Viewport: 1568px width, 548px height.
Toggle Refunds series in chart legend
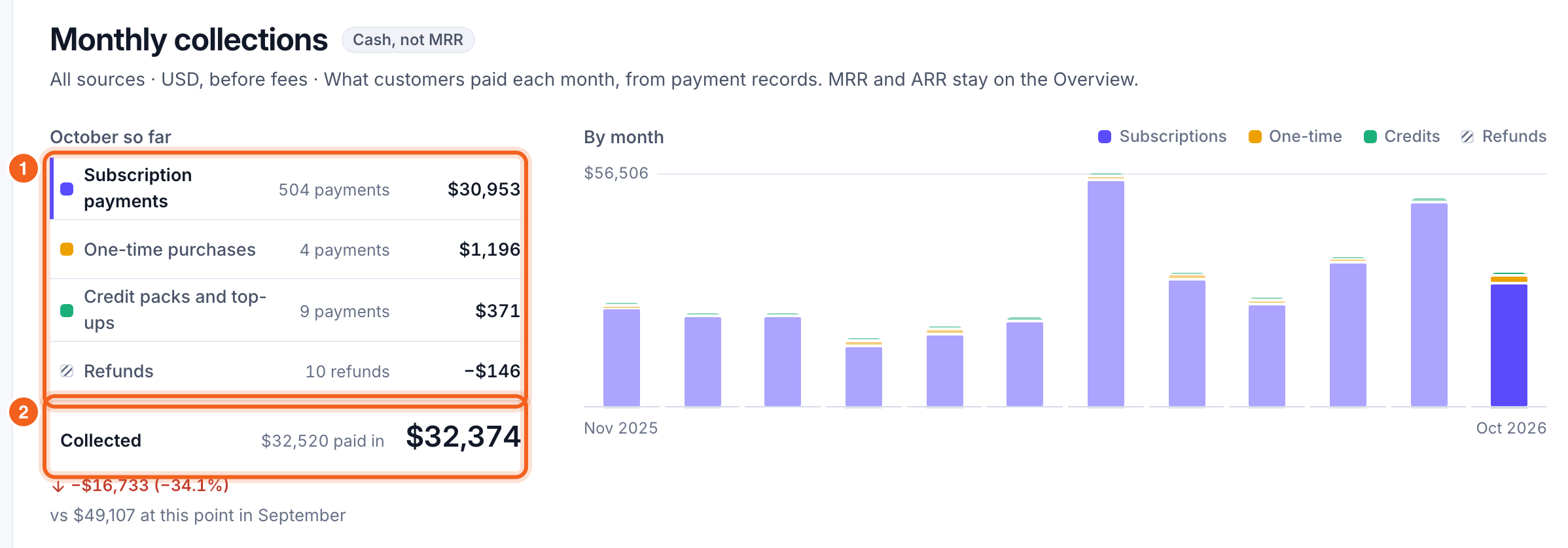(1504, 137)
